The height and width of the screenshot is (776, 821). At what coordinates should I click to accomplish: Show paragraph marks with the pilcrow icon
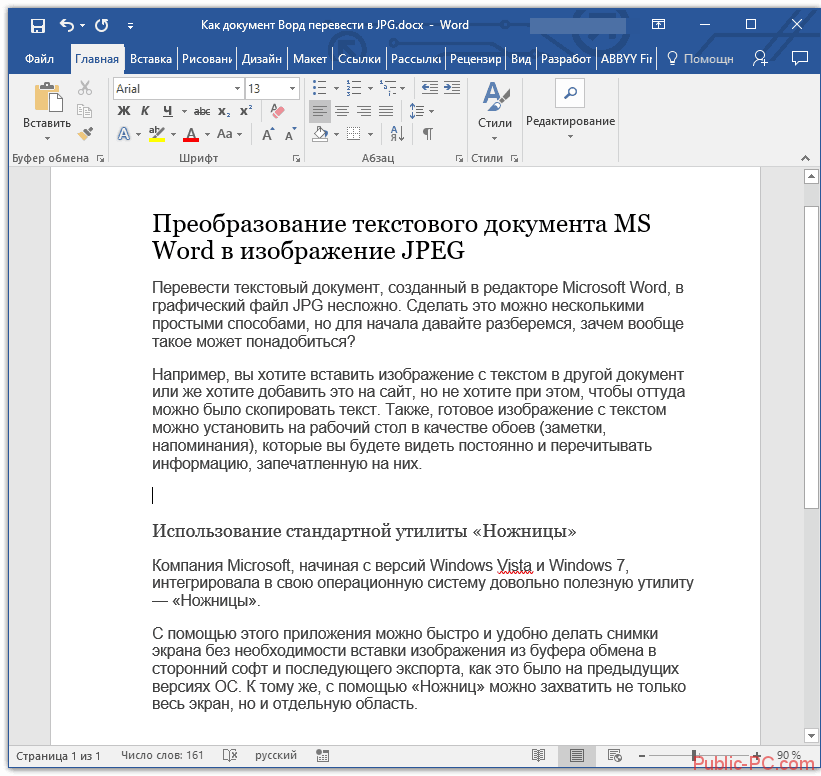click(x=428, y=133)
